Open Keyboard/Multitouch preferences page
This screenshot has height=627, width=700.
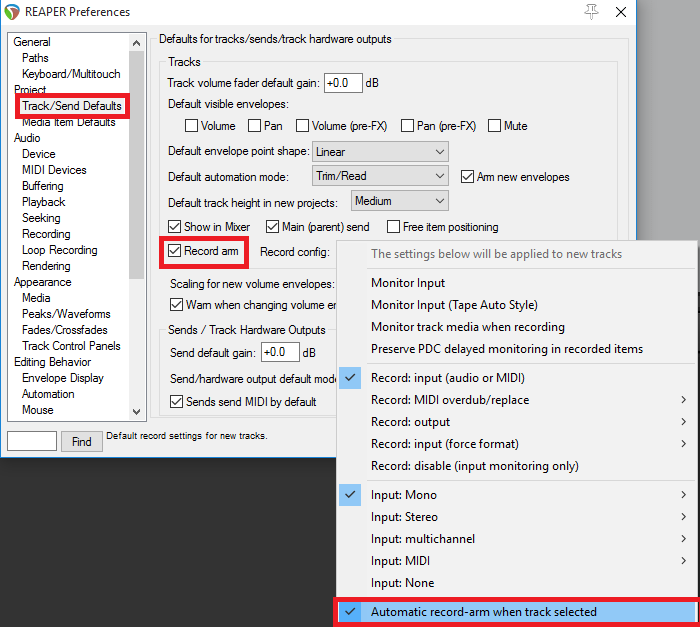pos(71,74)
